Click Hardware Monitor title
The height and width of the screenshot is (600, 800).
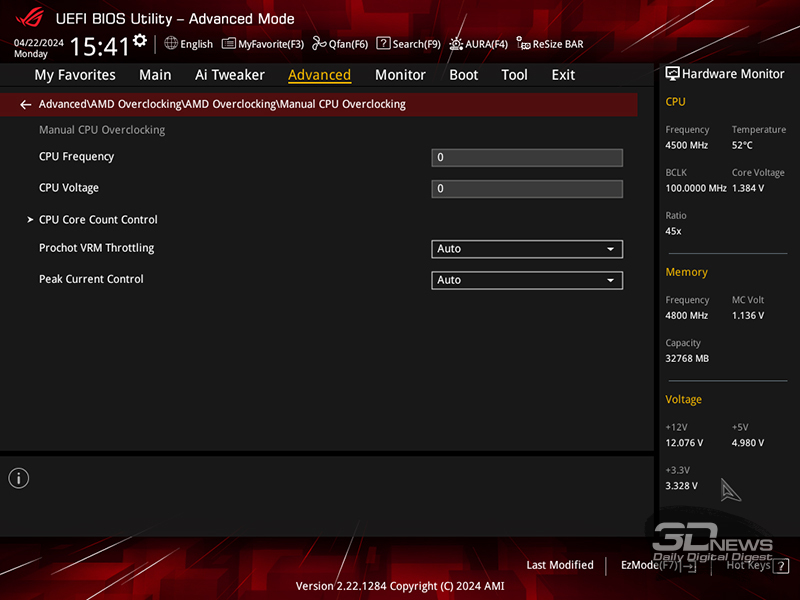[x=733, y=74]
